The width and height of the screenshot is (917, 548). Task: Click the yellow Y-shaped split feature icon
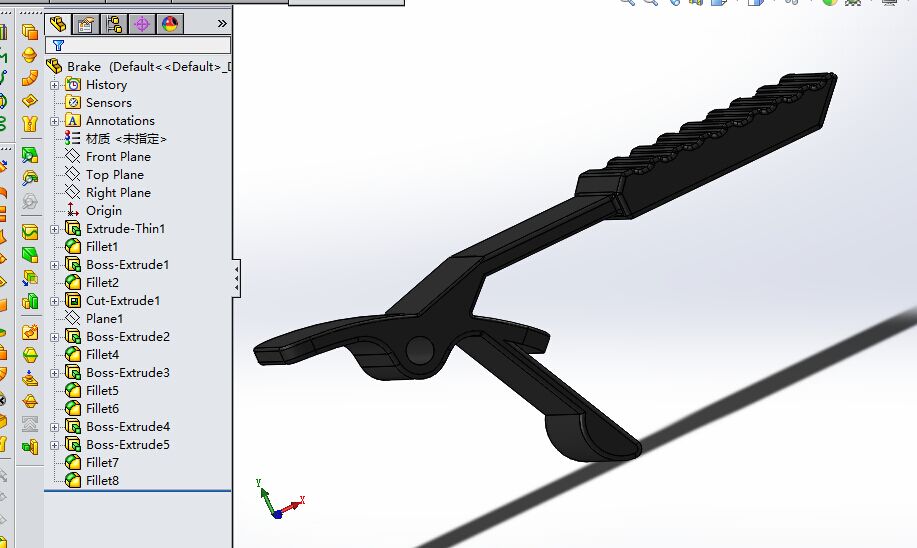point(30,123)
